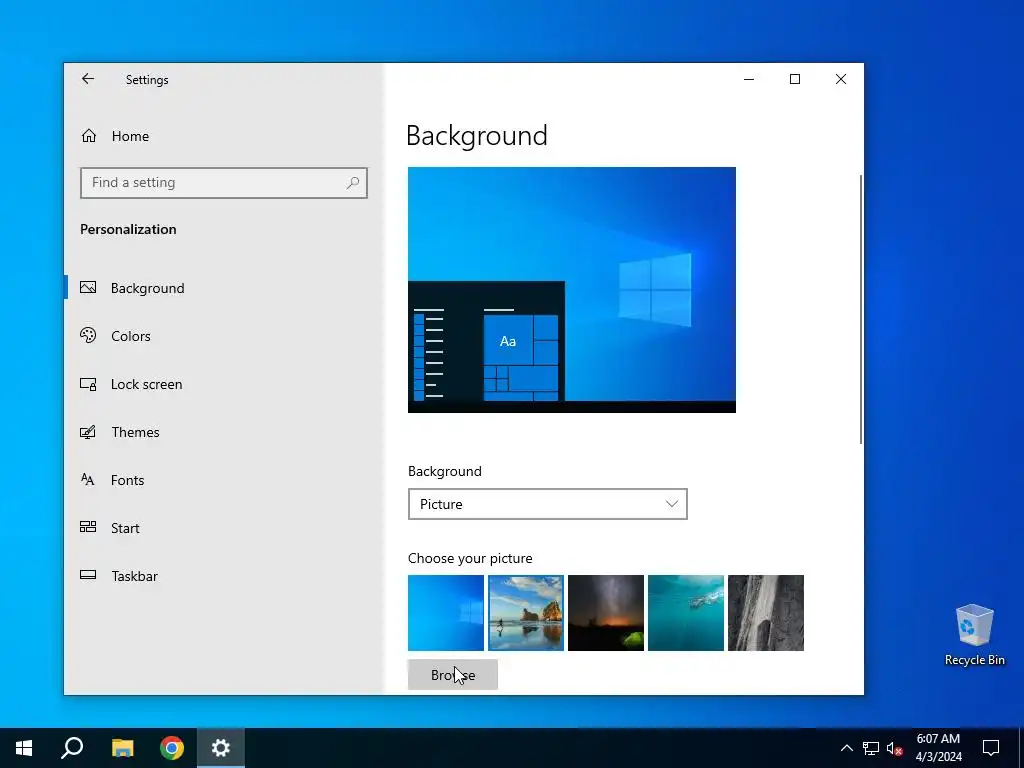
Task: Launch File Explorer from taskbar
Action: (122, 748)
